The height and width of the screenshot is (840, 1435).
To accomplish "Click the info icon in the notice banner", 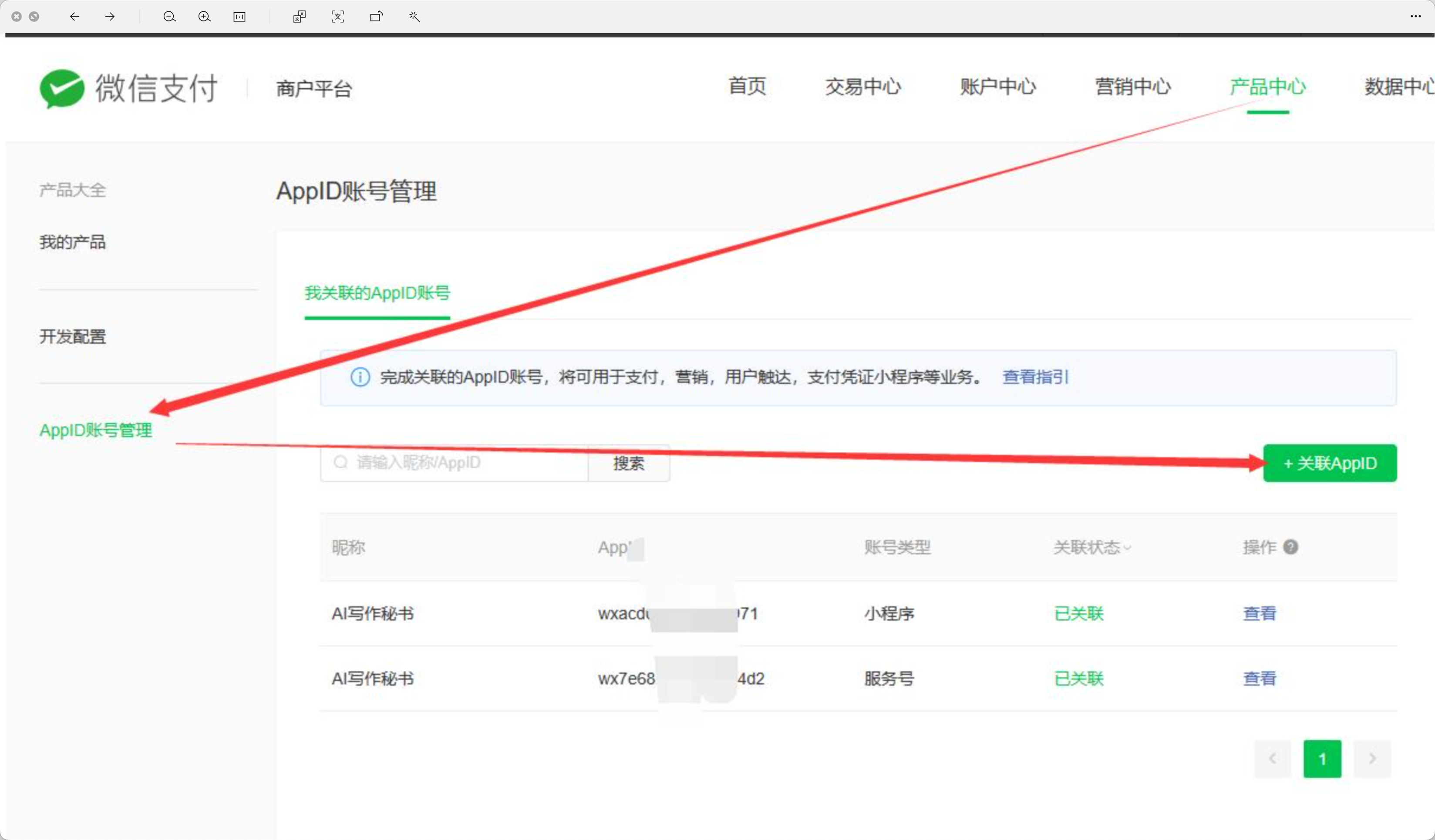I will pyautogui.click(x=360, y=377).
